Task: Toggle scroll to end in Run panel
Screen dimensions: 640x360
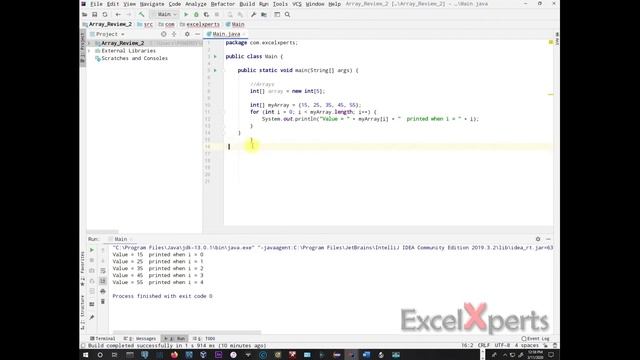Action: pos(103,281)
